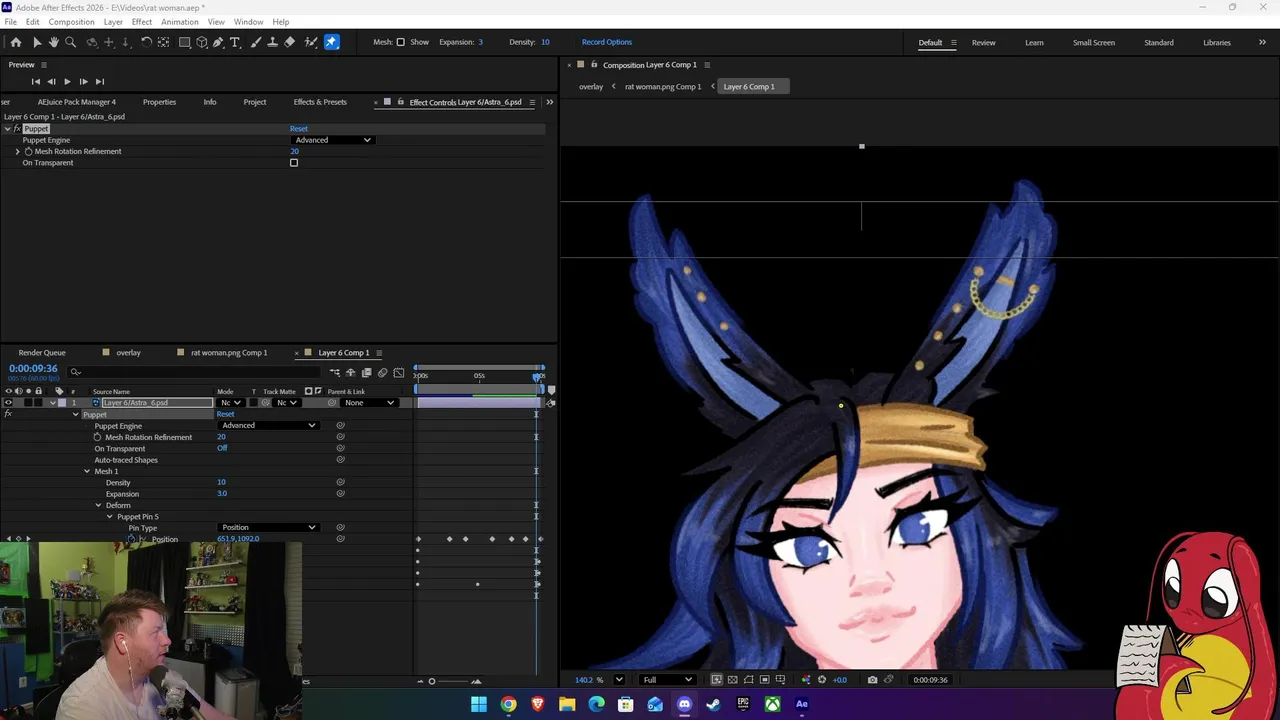
Task: Select the Type text tool
Action: click(235, 42)
